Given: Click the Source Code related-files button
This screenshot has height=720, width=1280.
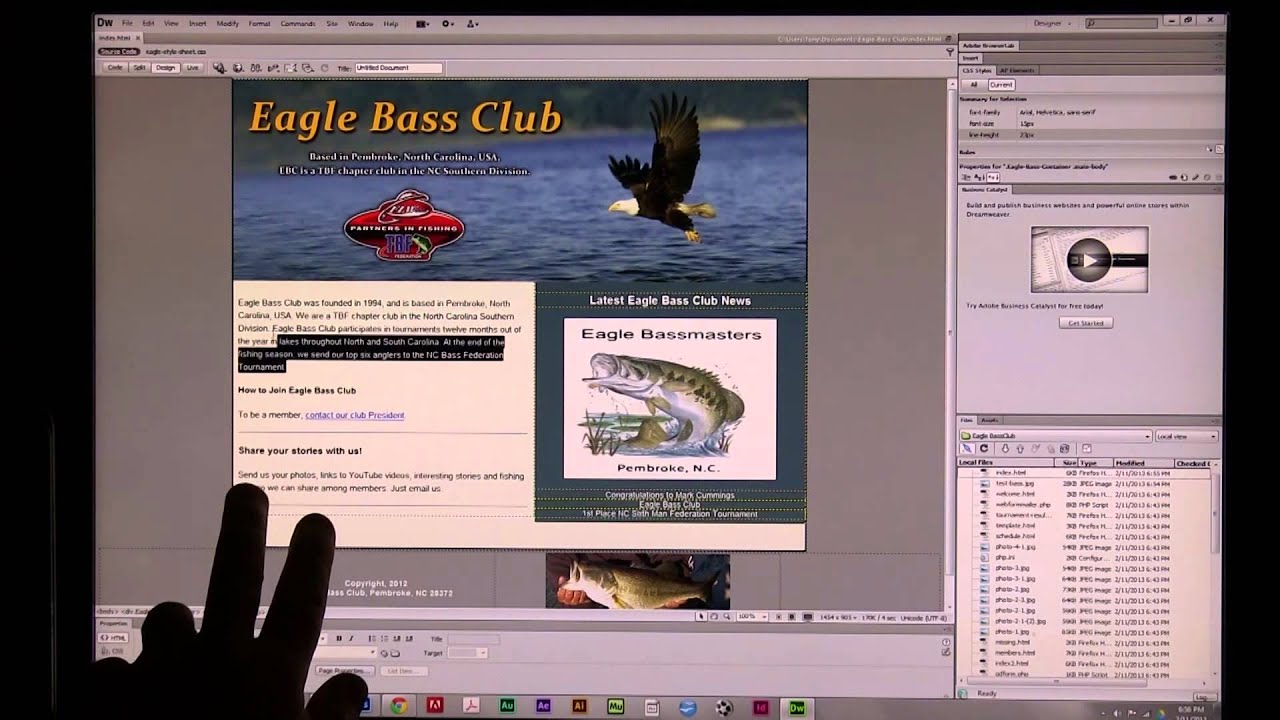Looking at the screenshot, I should point(119,52).
